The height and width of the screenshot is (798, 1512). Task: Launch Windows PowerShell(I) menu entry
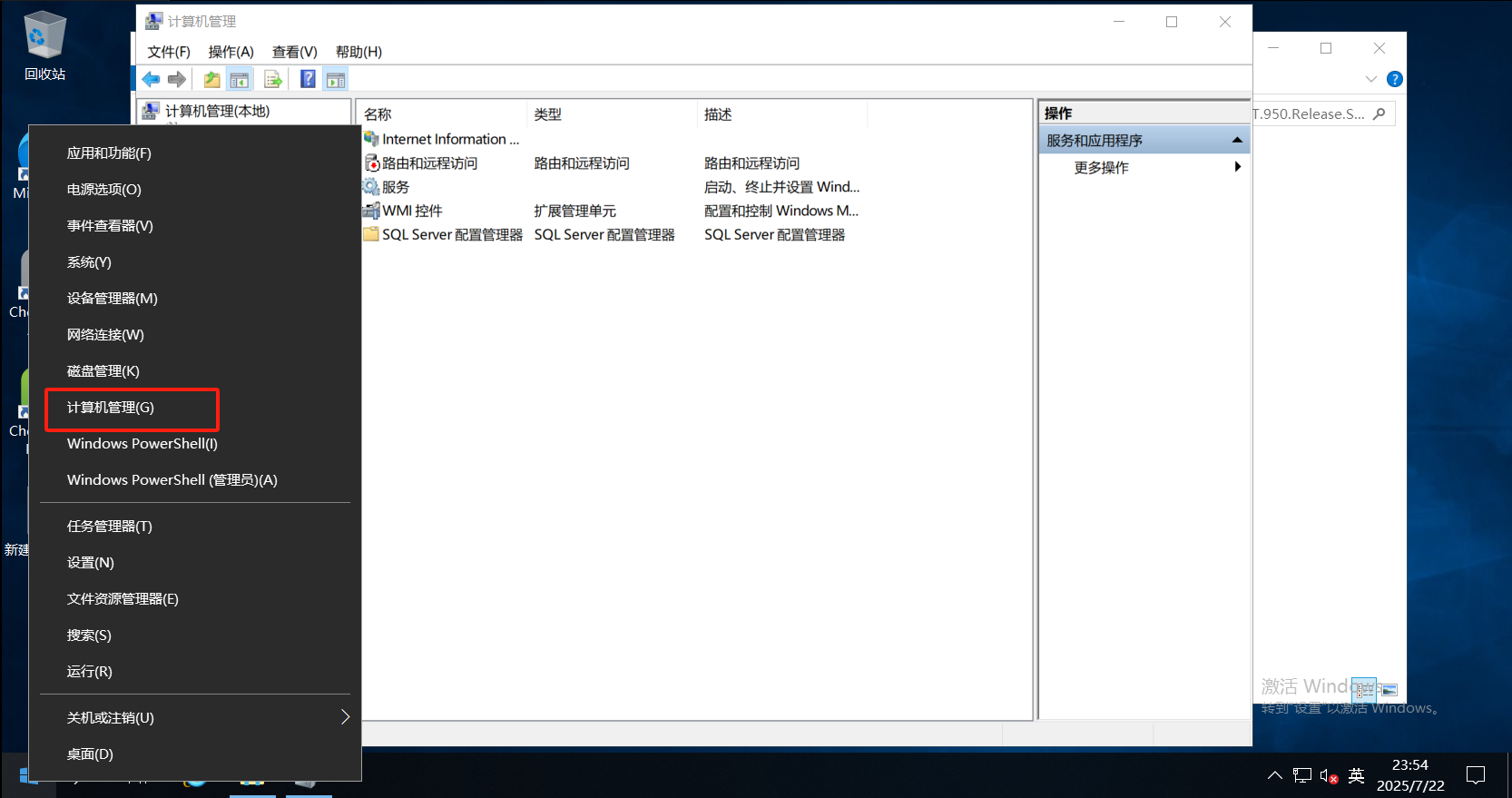[x=195, y=443]
